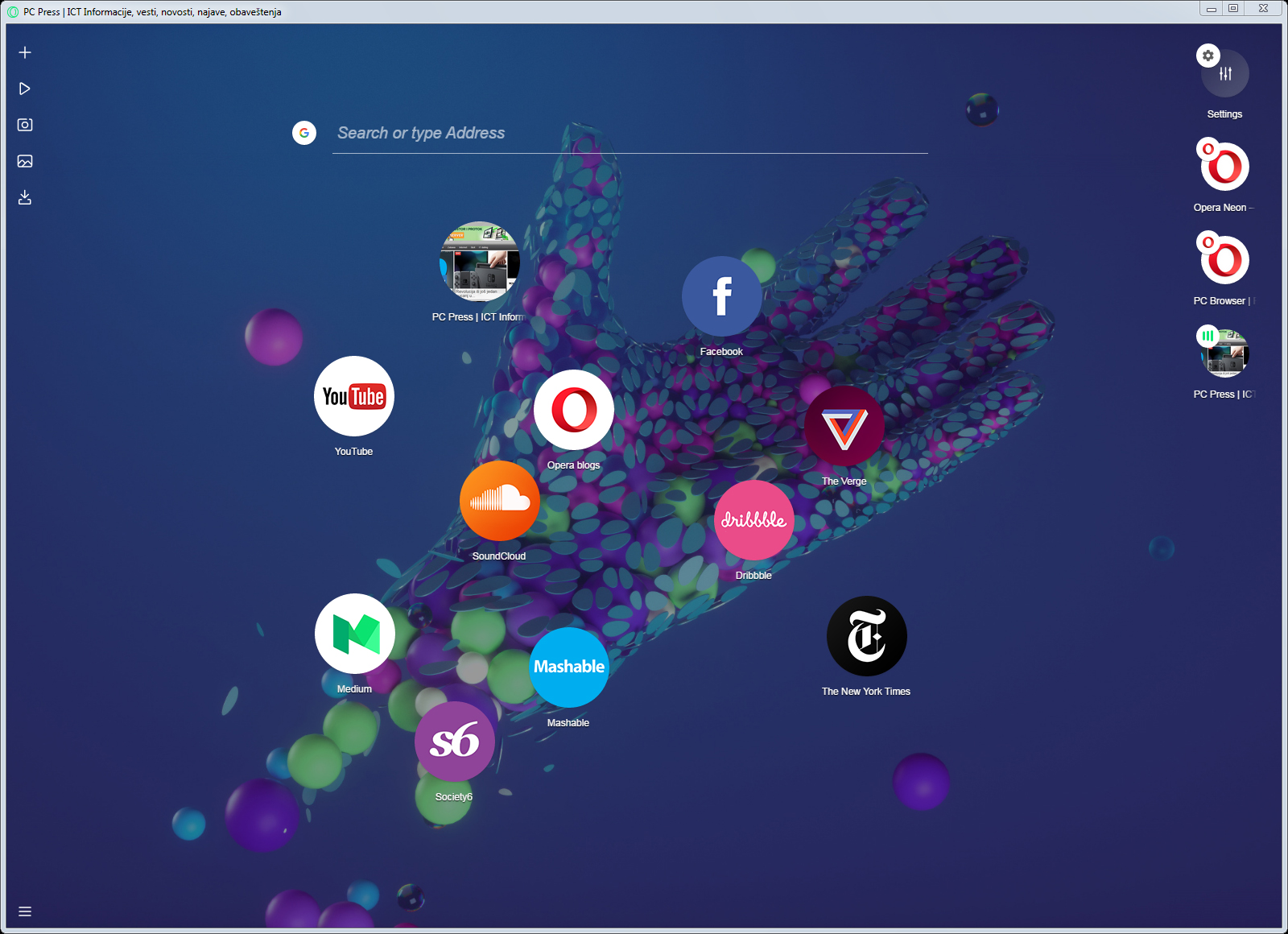Close the browser window
Image resolution: width=1288 pixels, height=934 pixels.
[x=1264, y=8]
